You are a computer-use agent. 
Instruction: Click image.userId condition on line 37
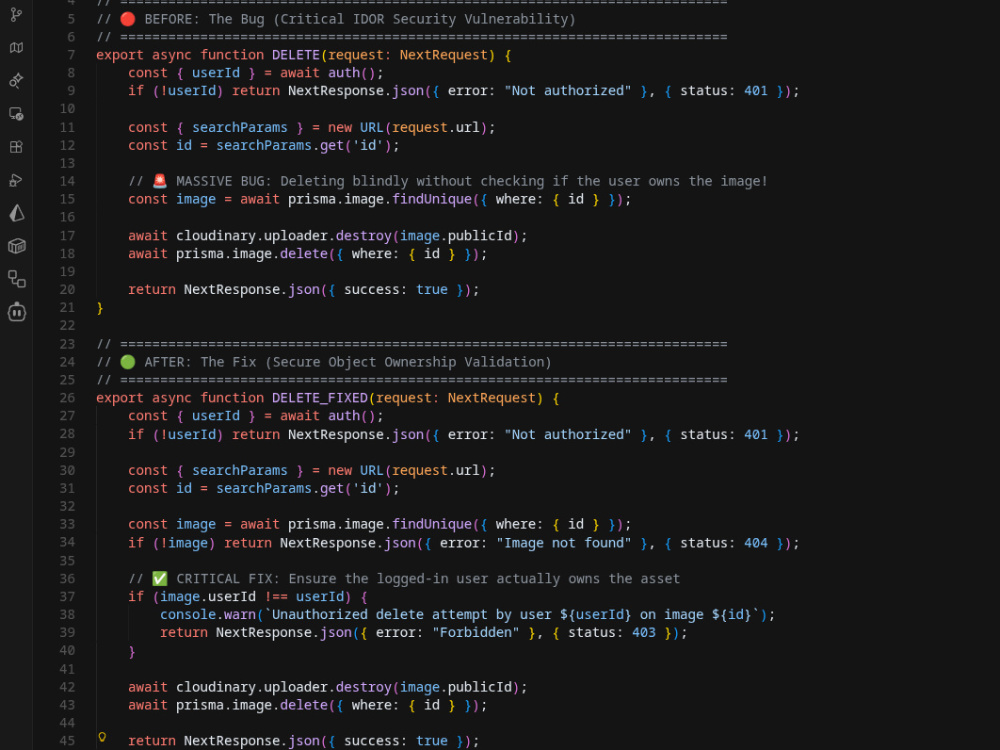pyautogui.click(x=208, y=597)
